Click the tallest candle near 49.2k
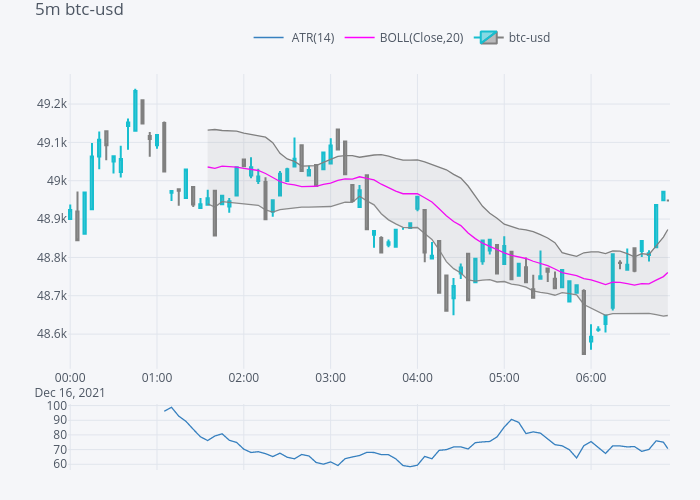Image resolution: width=700 pixels, height=500 pixels. click(x=135, y=108)
